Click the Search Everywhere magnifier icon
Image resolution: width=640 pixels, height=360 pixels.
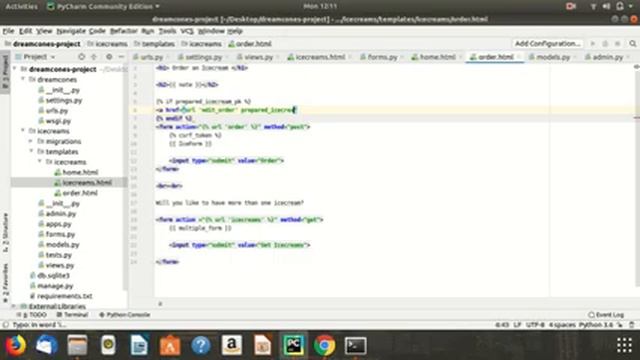[x=632, y=44]
